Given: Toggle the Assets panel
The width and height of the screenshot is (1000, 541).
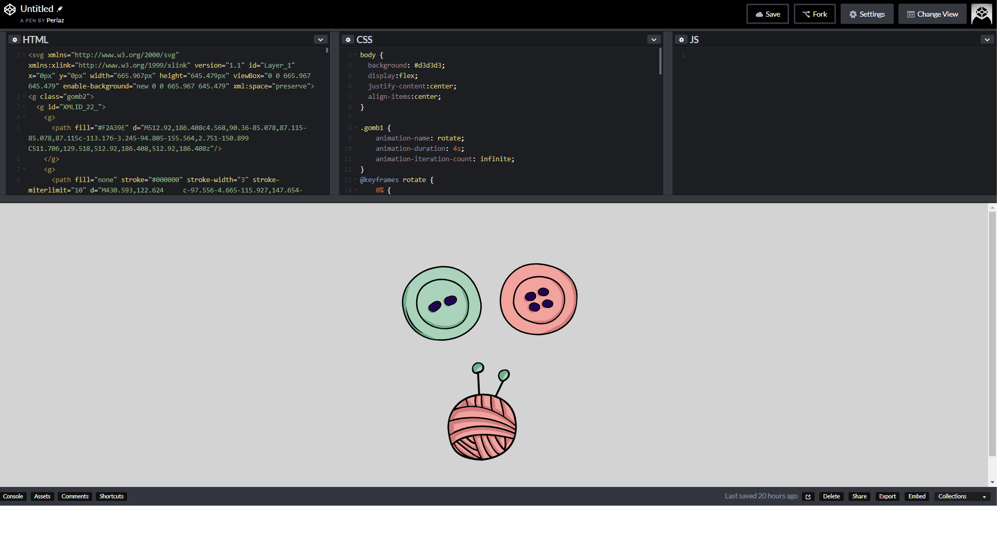Looking at the screenshot, I should click(x=42, y=497).
